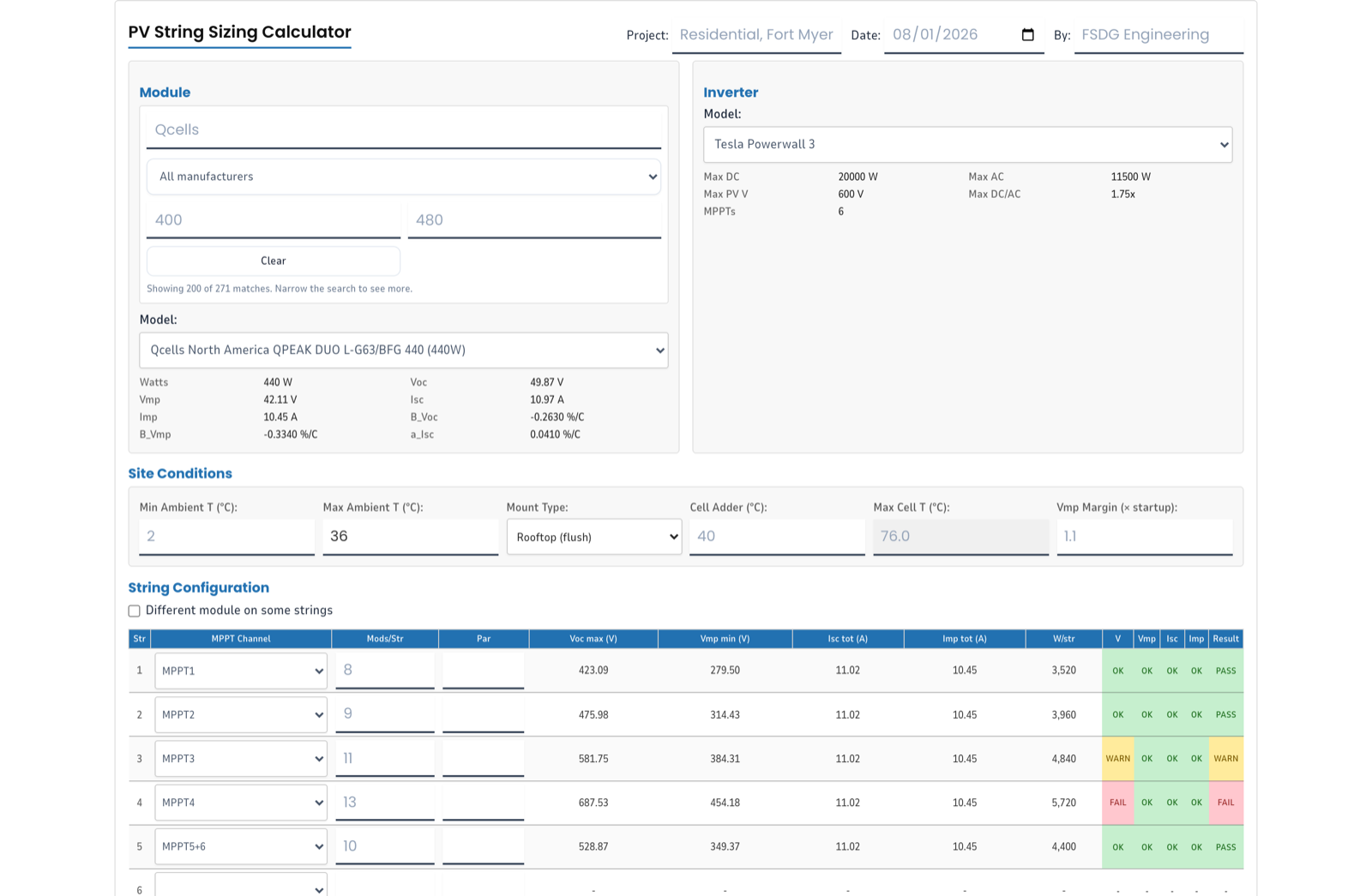Open the All manufacturers dropdown
The width and height of the screenshot is (1372, 896).
404,177
